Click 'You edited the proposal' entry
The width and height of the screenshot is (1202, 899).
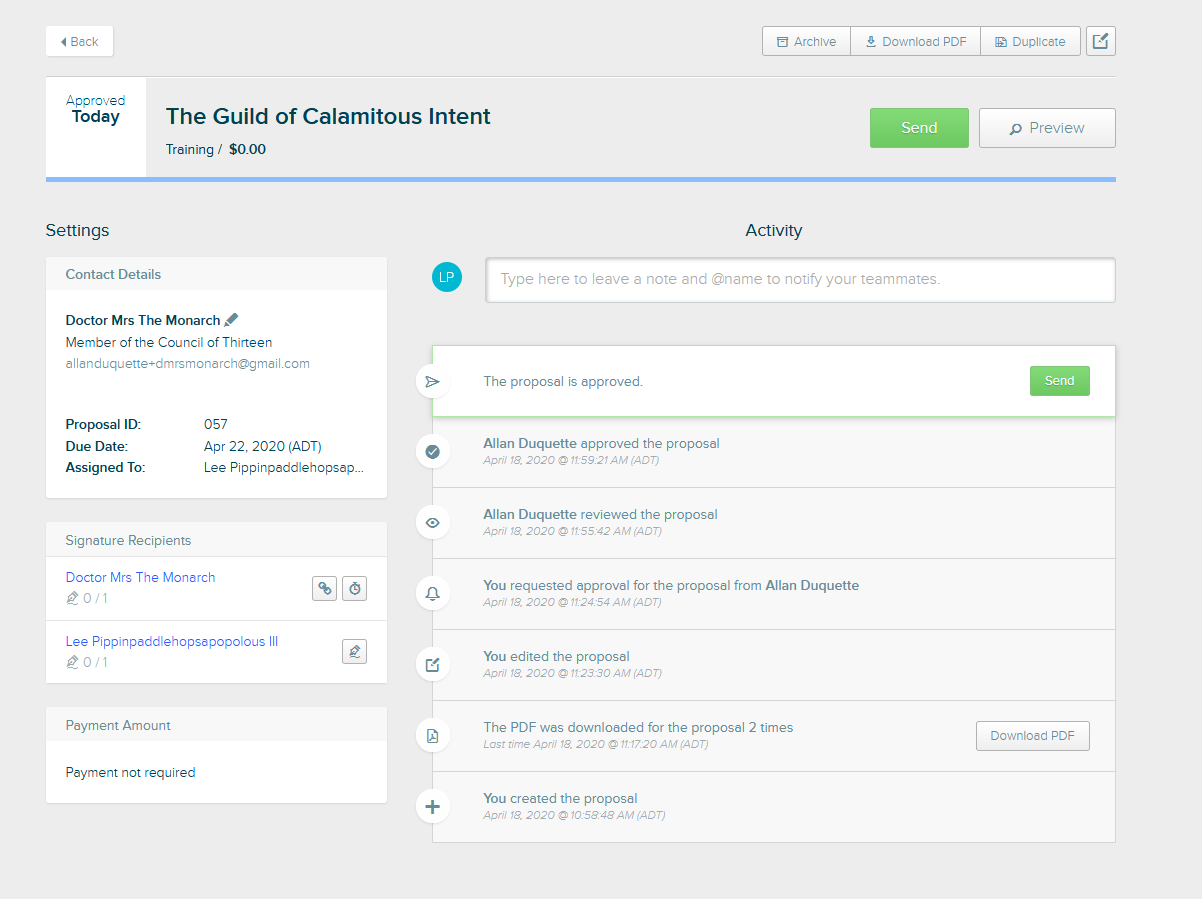pos(556,656)
